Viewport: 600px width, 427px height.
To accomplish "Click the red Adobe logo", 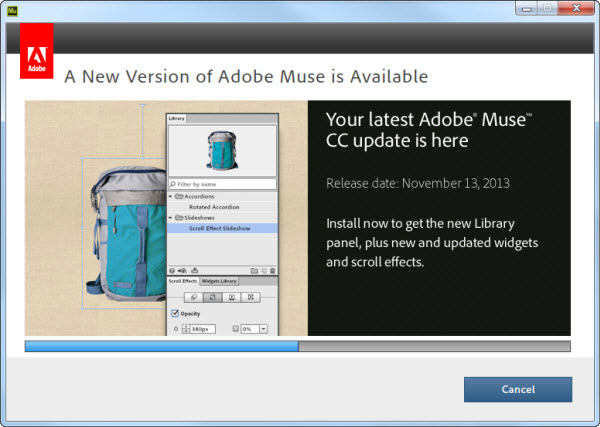I will coord(36,51).
